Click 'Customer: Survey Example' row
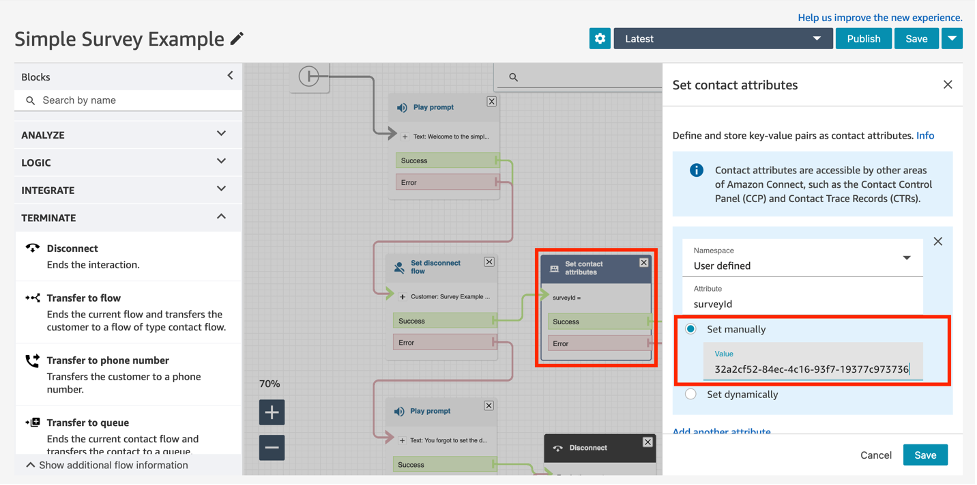This screenshot has height=485, width=977. pos(446,297)
